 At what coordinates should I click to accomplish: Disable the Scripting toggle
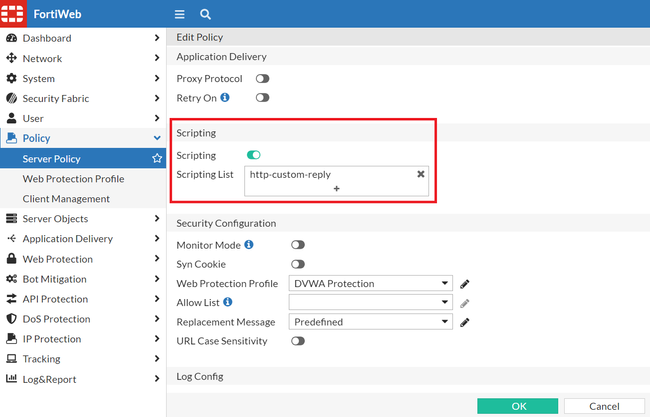(x=254, y=155)
